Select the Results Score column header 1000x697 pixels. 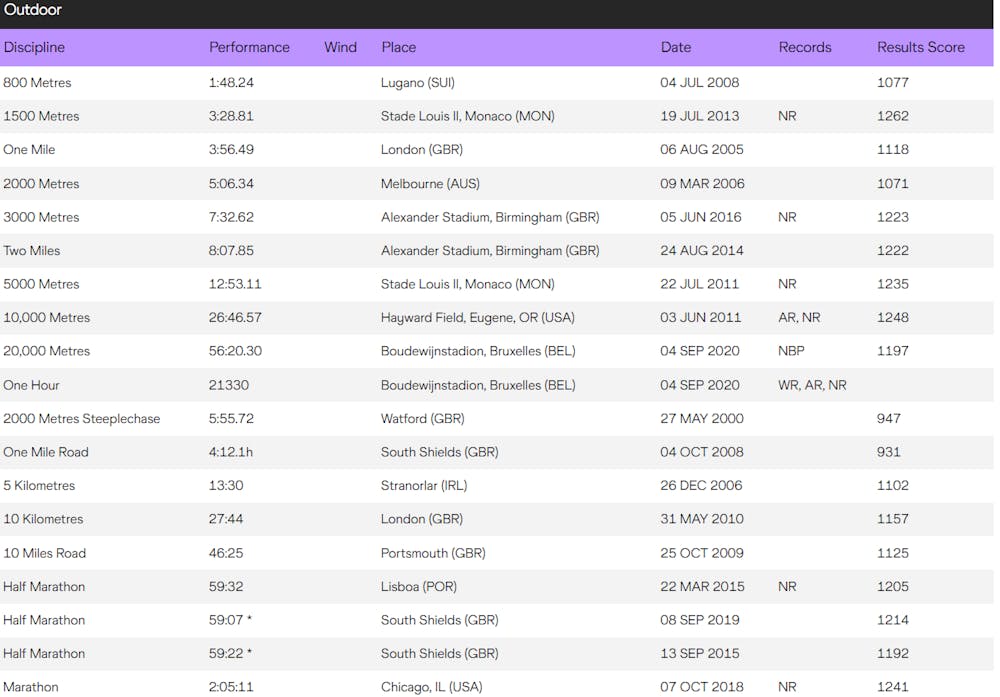(x=920, y=47)
